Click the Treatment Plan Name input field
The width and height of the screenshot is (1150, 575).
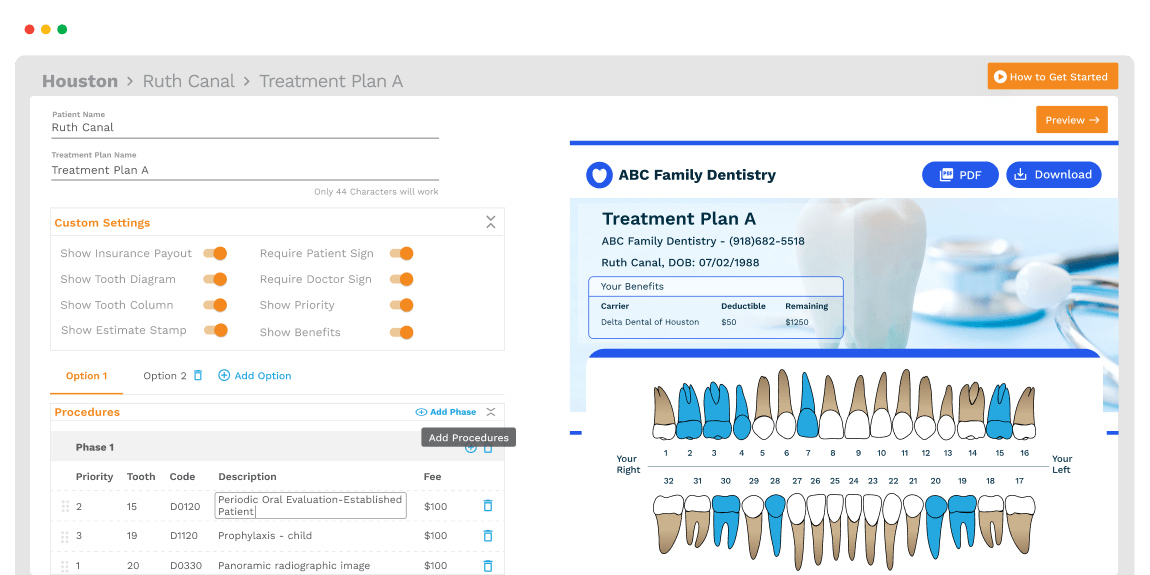pos(245,170)
